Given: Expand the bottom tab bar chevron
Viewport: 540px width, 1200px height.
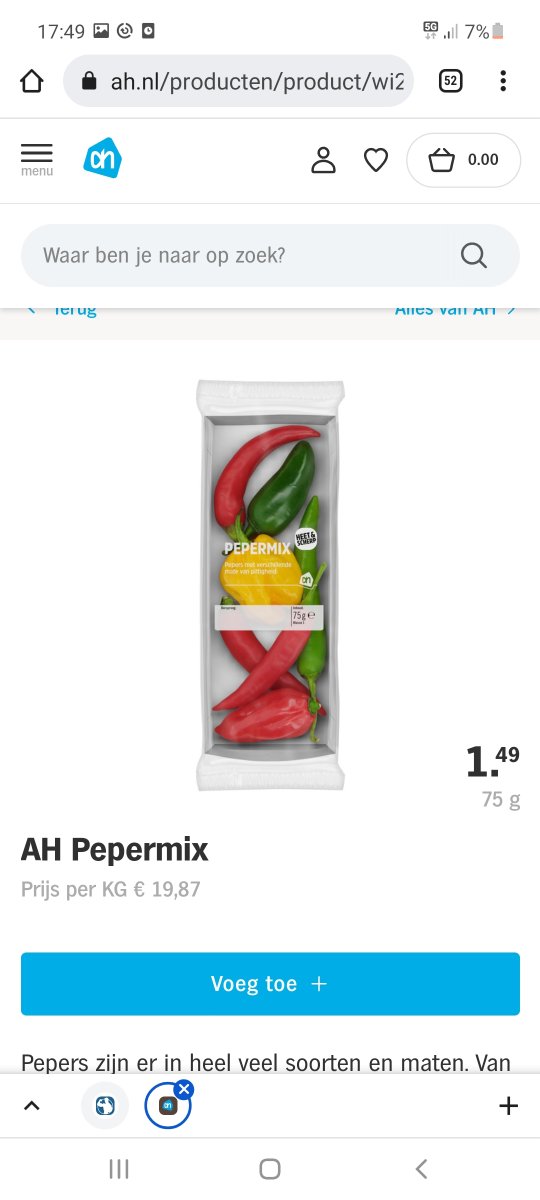Looking at the screenshot, I should [x=32, y=1105].
